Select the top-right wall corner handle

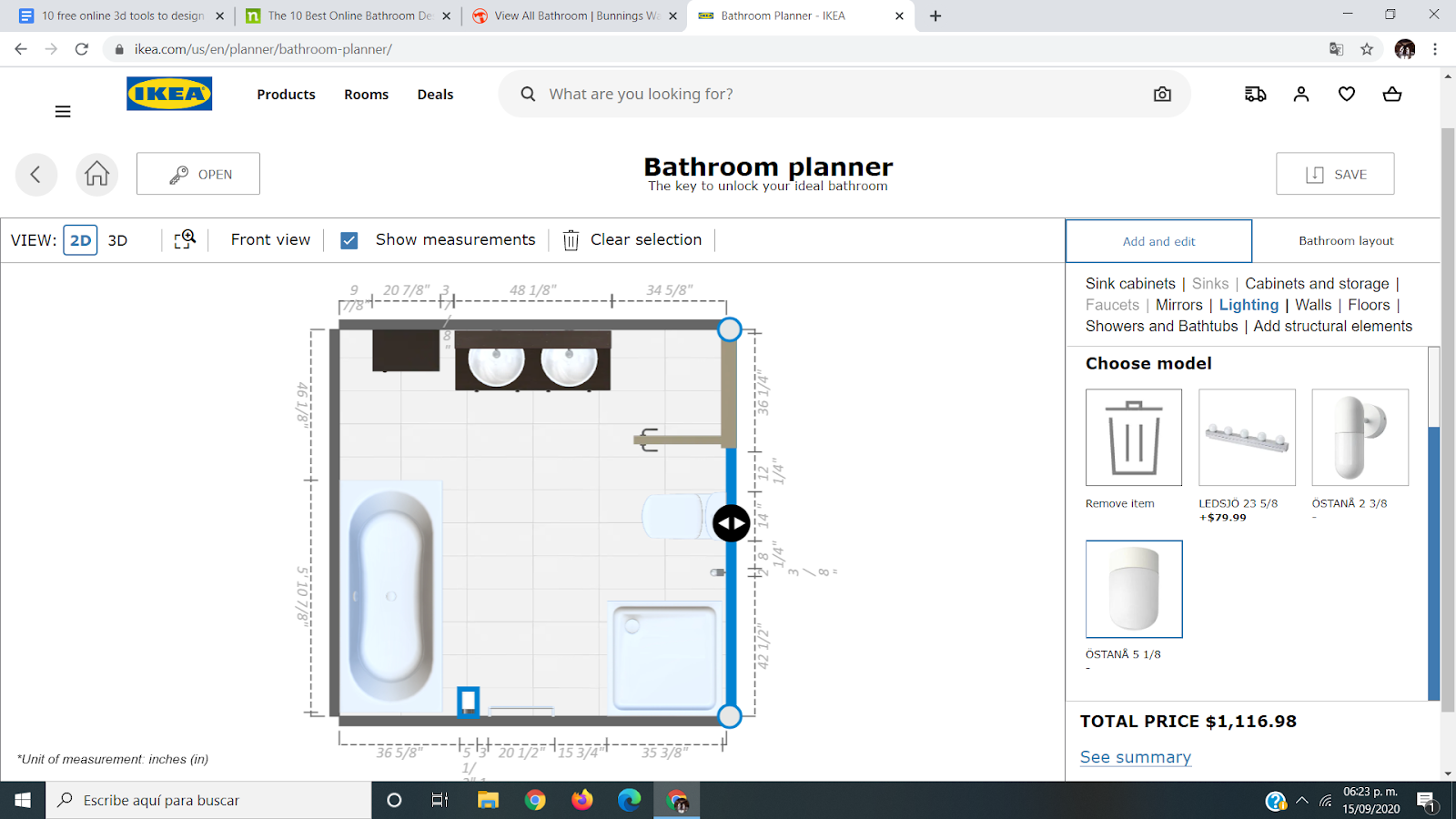pyautogui.click(x=730, y=329)
